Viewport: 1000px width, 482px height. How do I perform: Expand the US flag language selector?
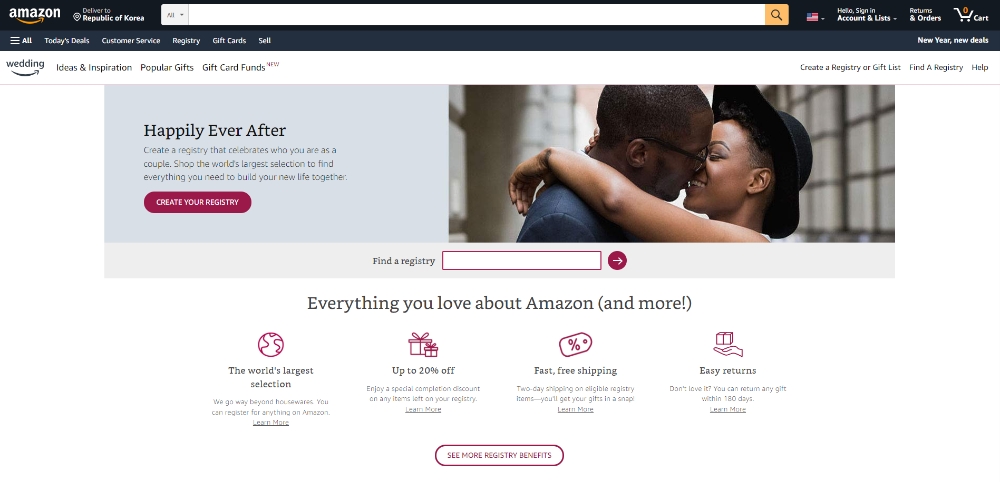pyautogui.click(x=815, y=17)
